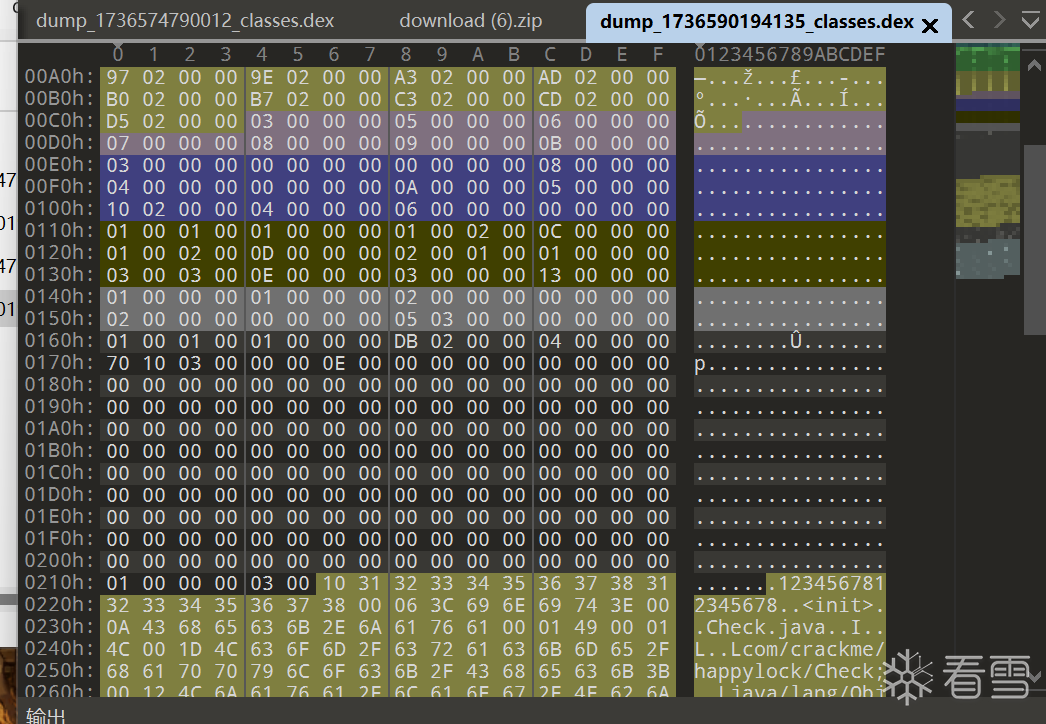The image size is (1046, 724).
Task: Select byte C3 in row 00B0h
Action: (406, 99)
